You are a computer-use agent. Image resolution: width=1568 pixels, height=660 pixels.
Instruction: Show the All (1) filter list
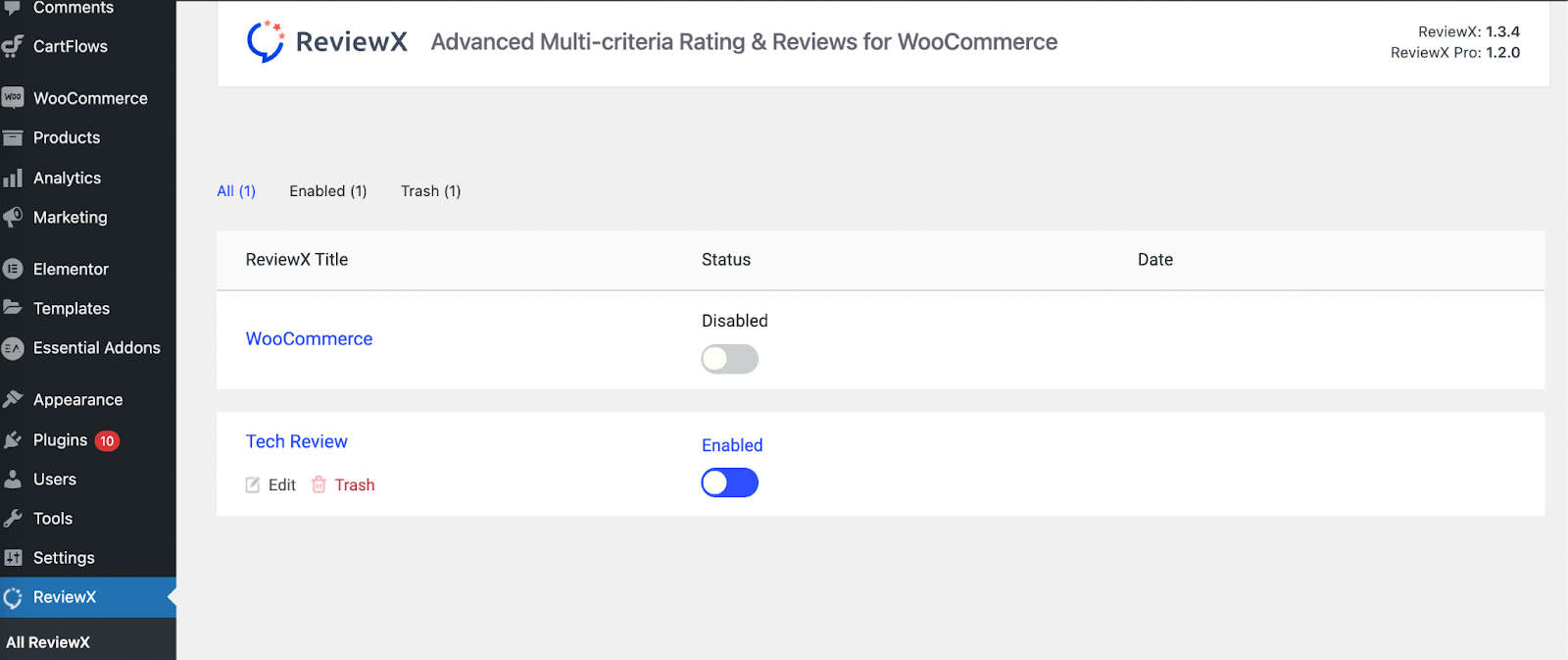[236, 191]
